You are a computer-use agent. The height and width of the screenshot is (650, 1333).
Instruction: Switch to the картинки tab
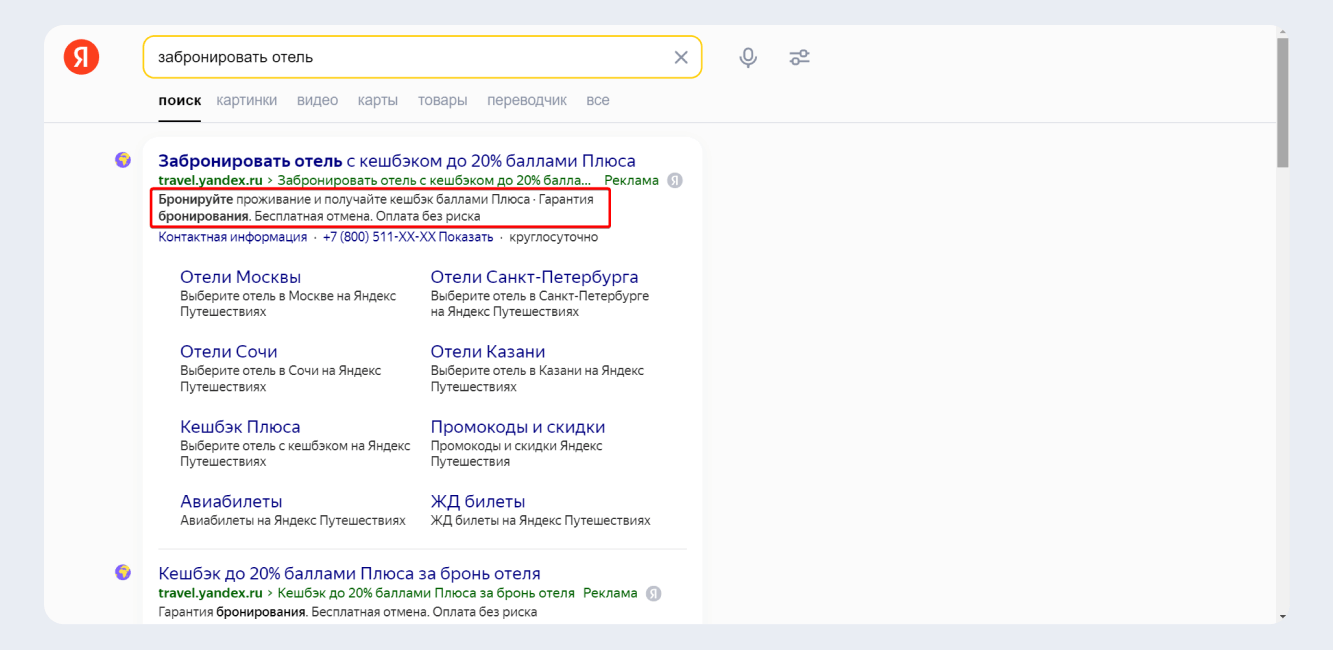(246, 100)
